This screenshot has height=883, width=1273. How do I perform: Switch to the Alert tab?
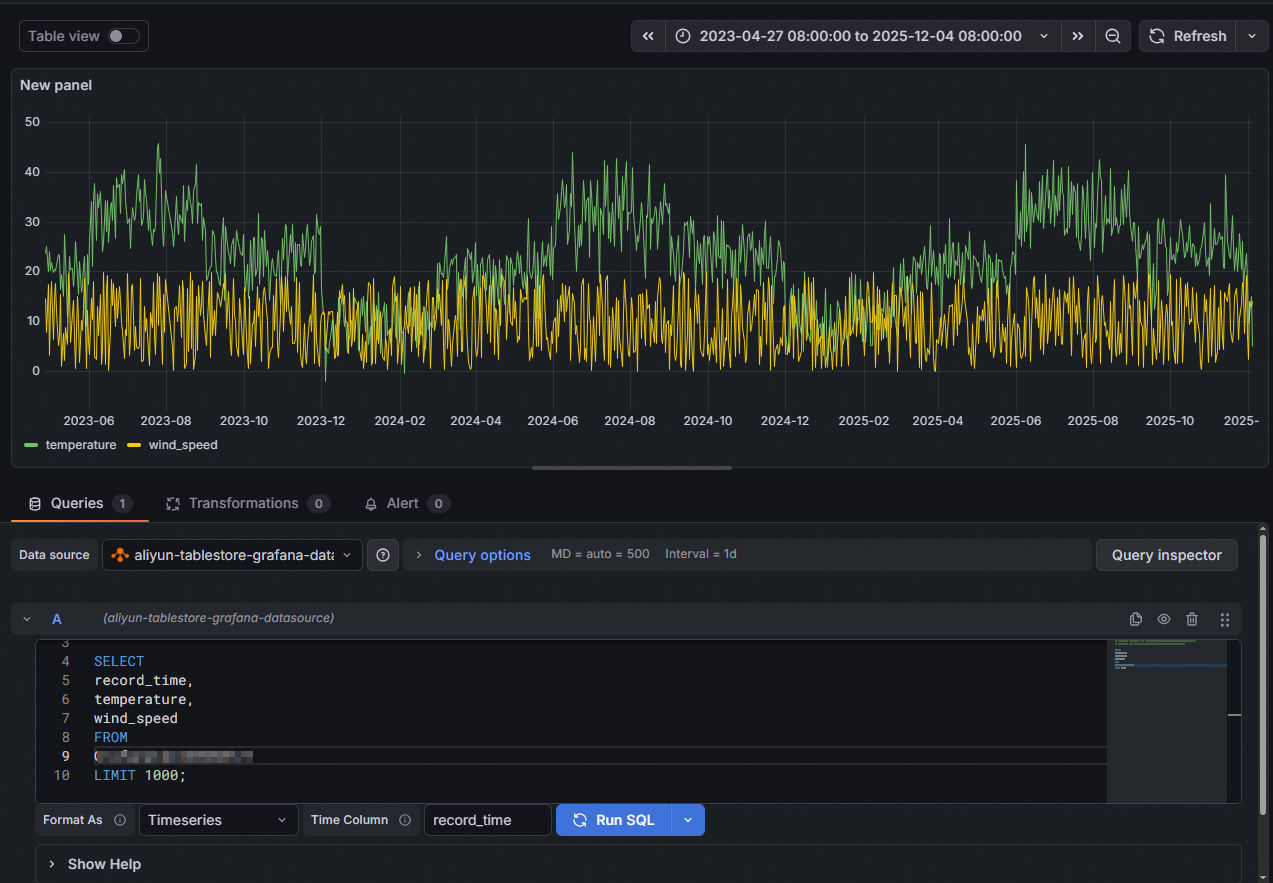407,503
